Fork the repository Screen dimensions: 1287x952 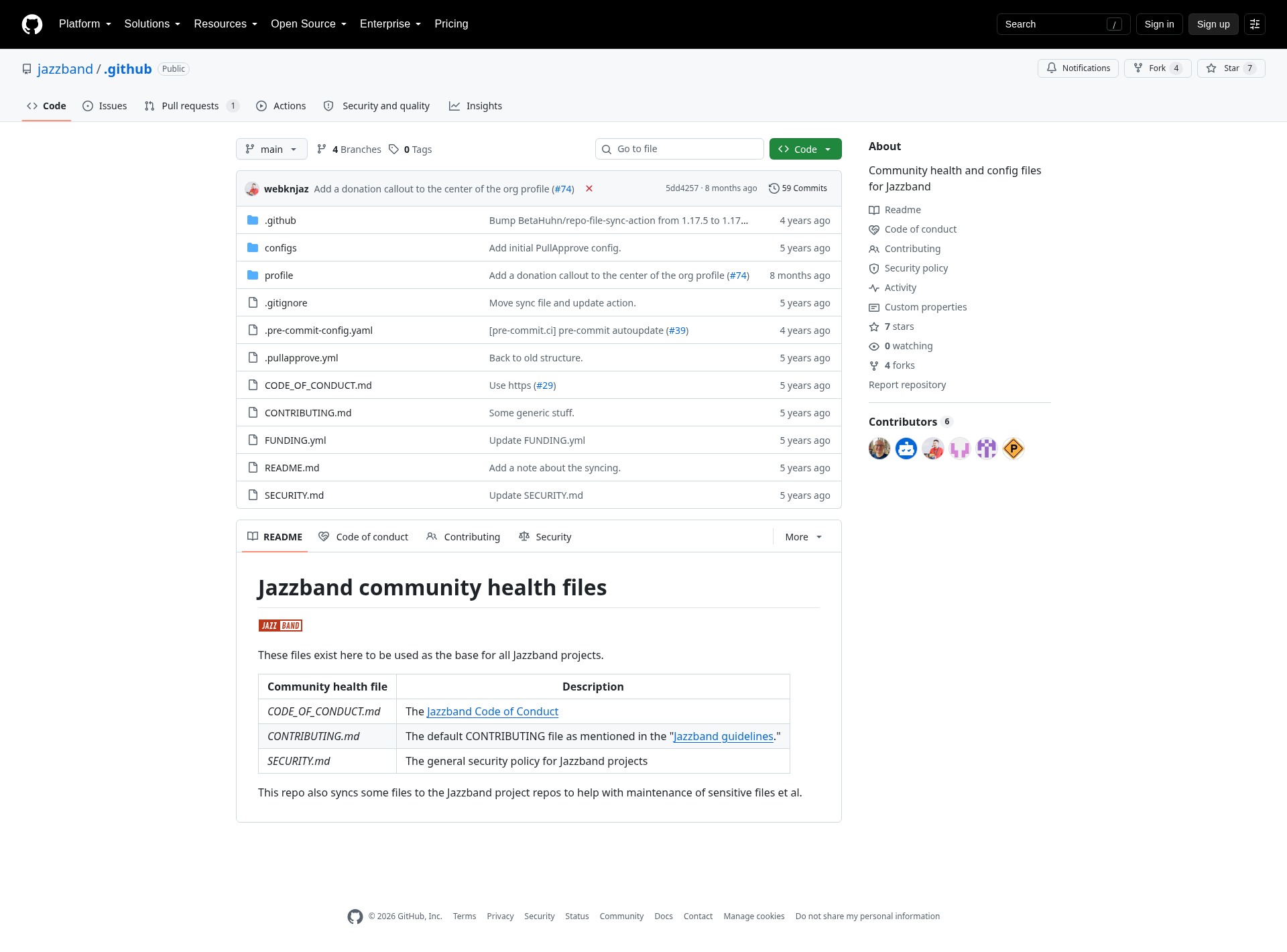tap(1158, 68)
